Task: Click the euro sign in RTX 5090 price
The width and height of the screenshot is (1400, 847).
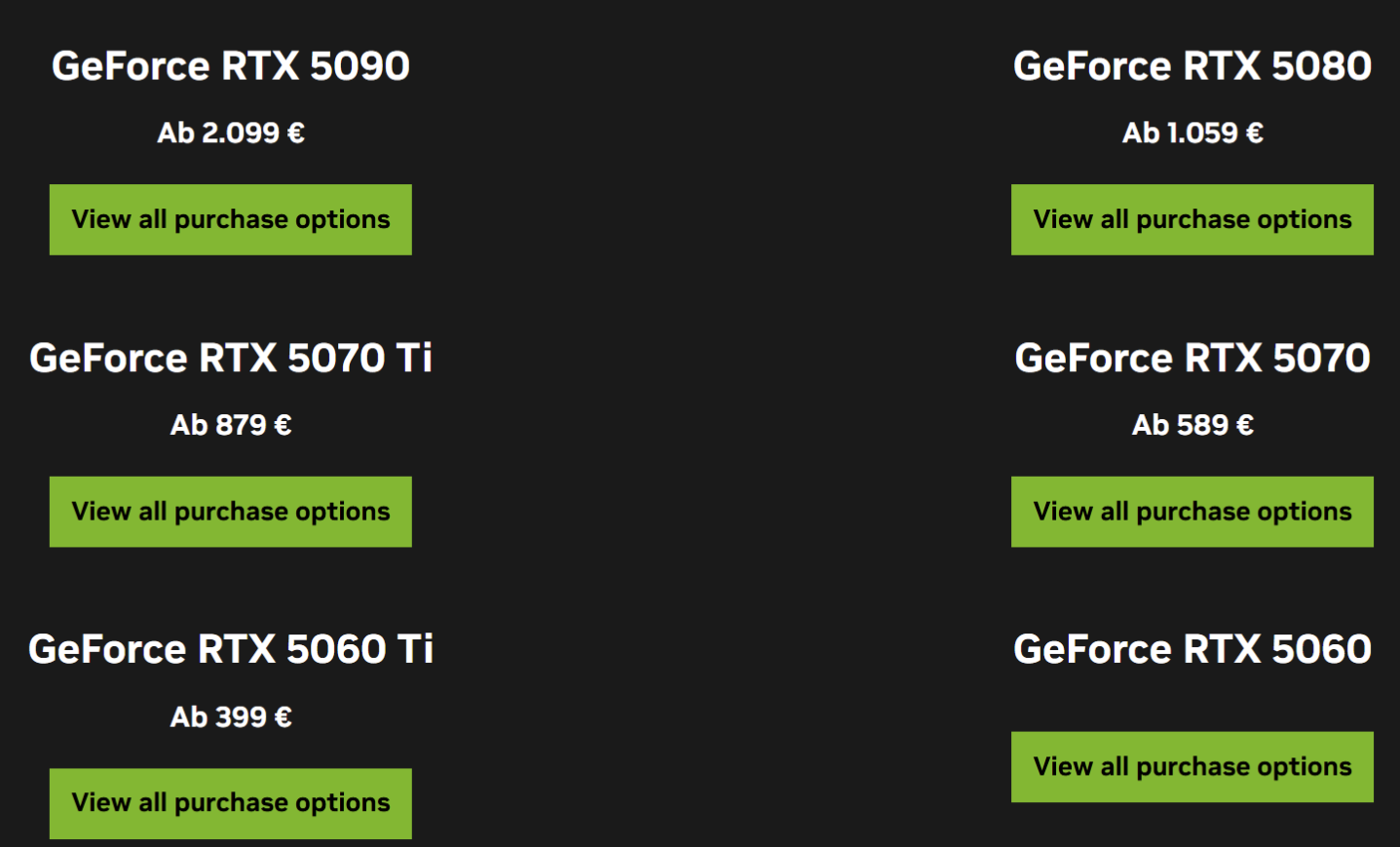Action: pyautogui.click(x=296, y=133)
